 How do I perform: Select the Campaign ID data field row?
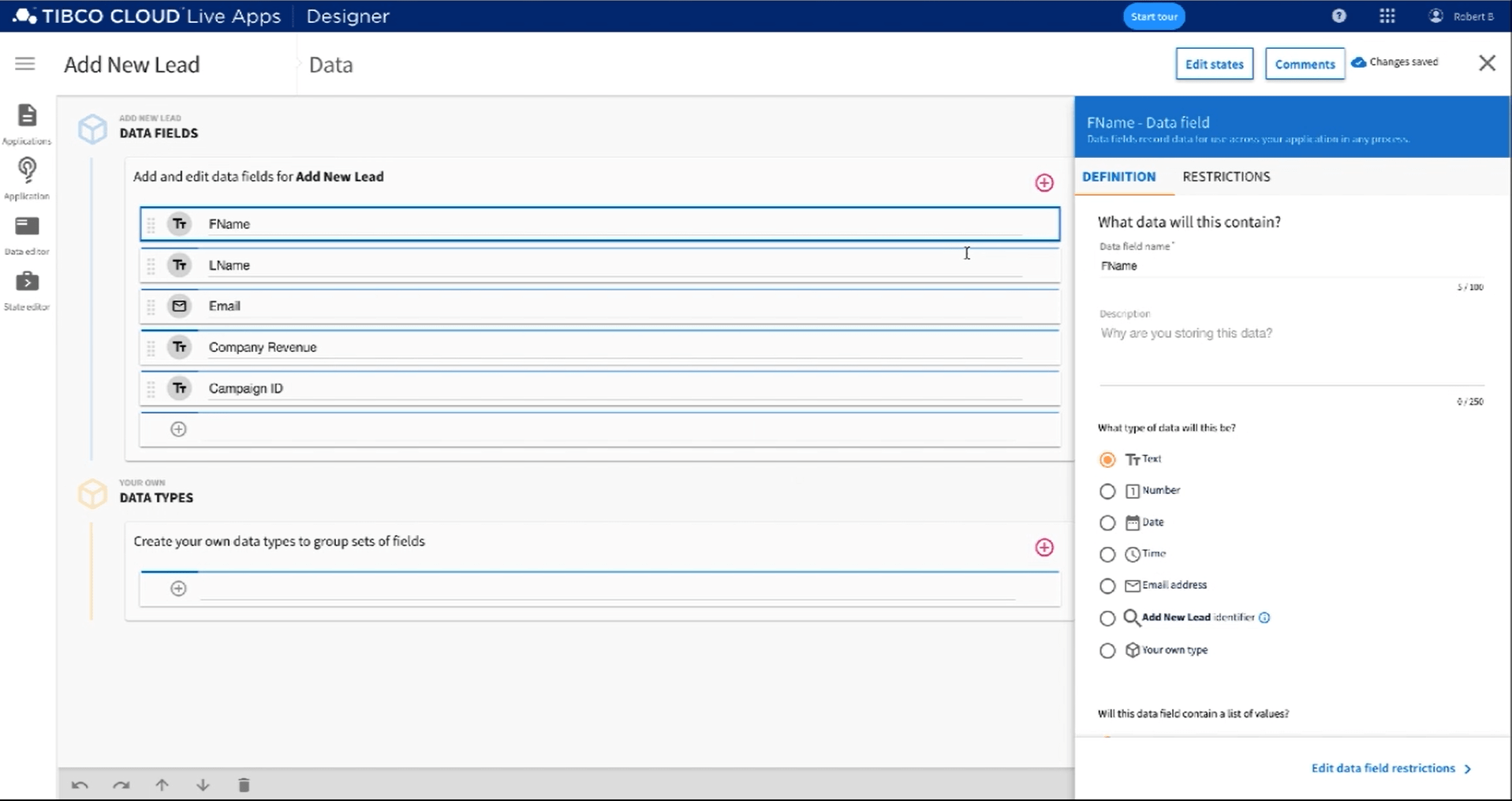[x=599, y=388]
